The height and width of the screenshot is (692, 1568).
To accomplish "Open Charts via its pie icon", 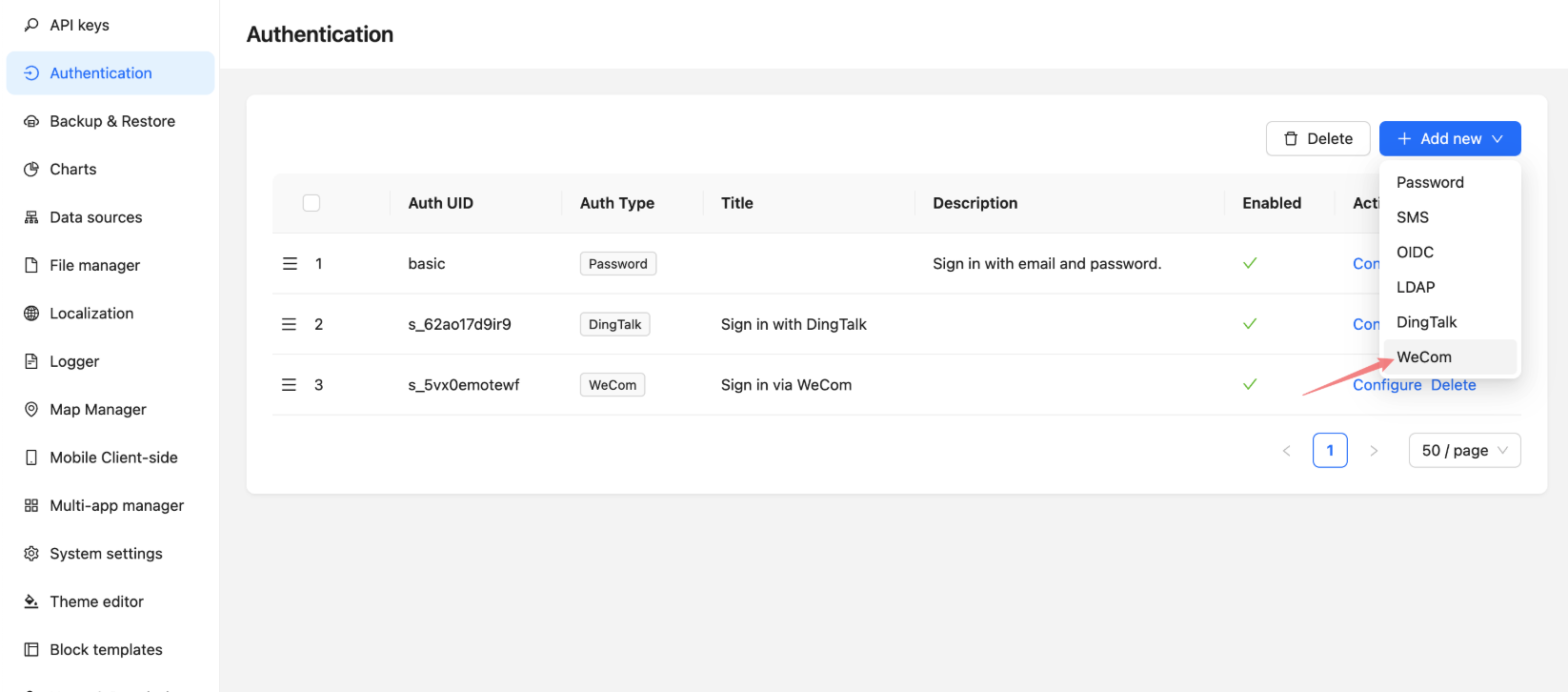I will (31, 170).
